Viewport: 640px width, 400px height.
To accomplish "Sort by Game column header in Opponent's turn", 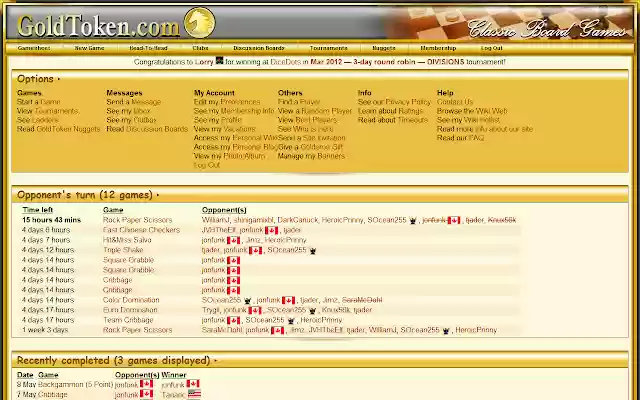I will coord(113,210).
